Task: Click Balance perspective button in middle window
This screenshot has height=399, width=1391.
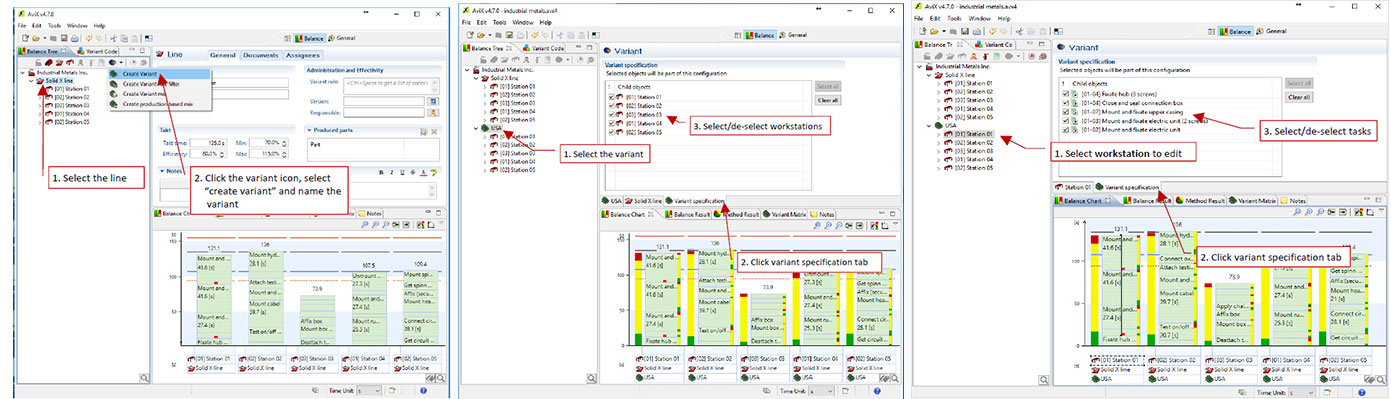Action: pyautogui.click(x=760, y=35)
